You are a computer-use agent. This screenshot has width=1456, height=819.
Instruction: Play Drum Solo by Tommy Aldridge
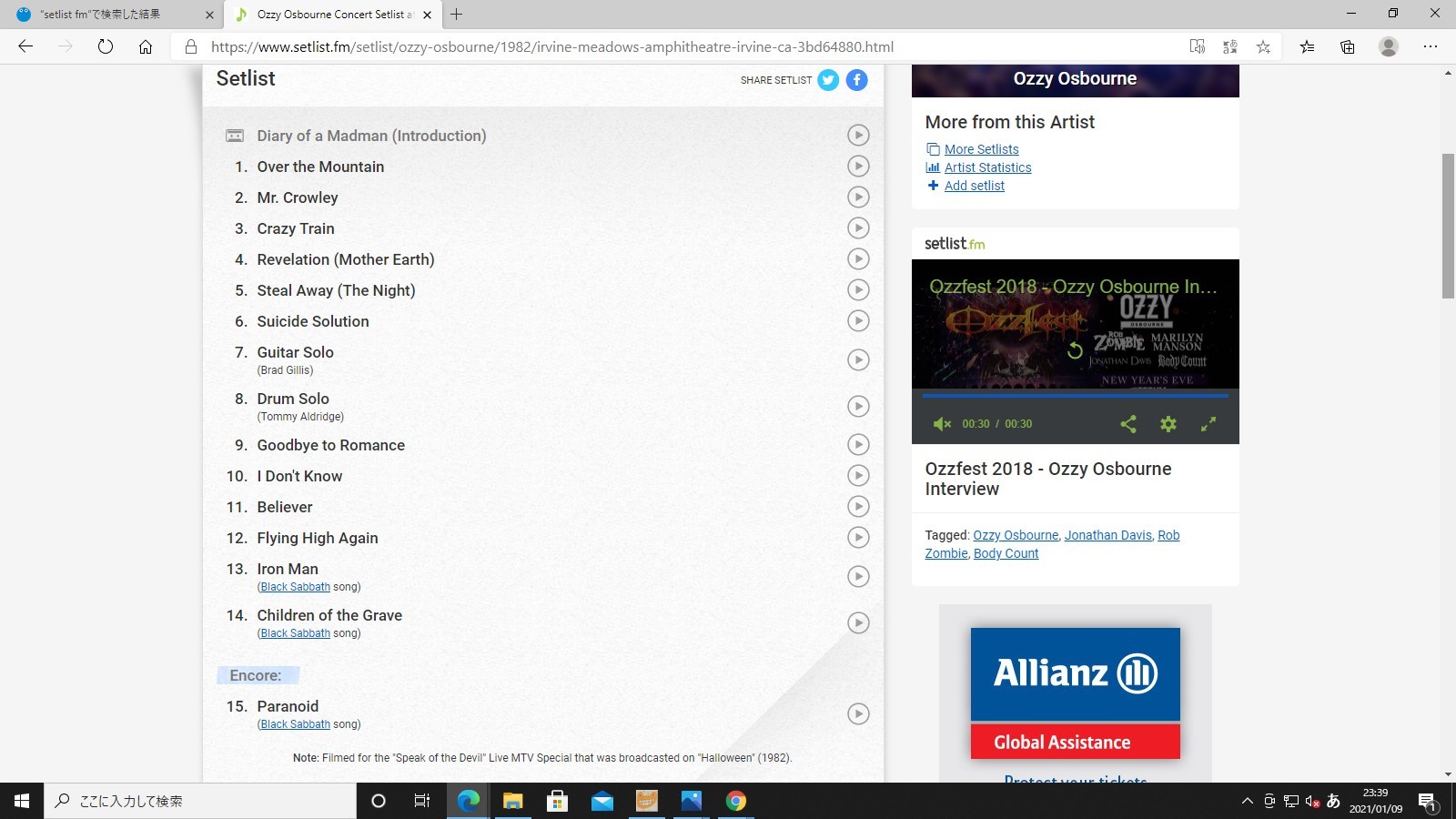click(x=858, y=407)
